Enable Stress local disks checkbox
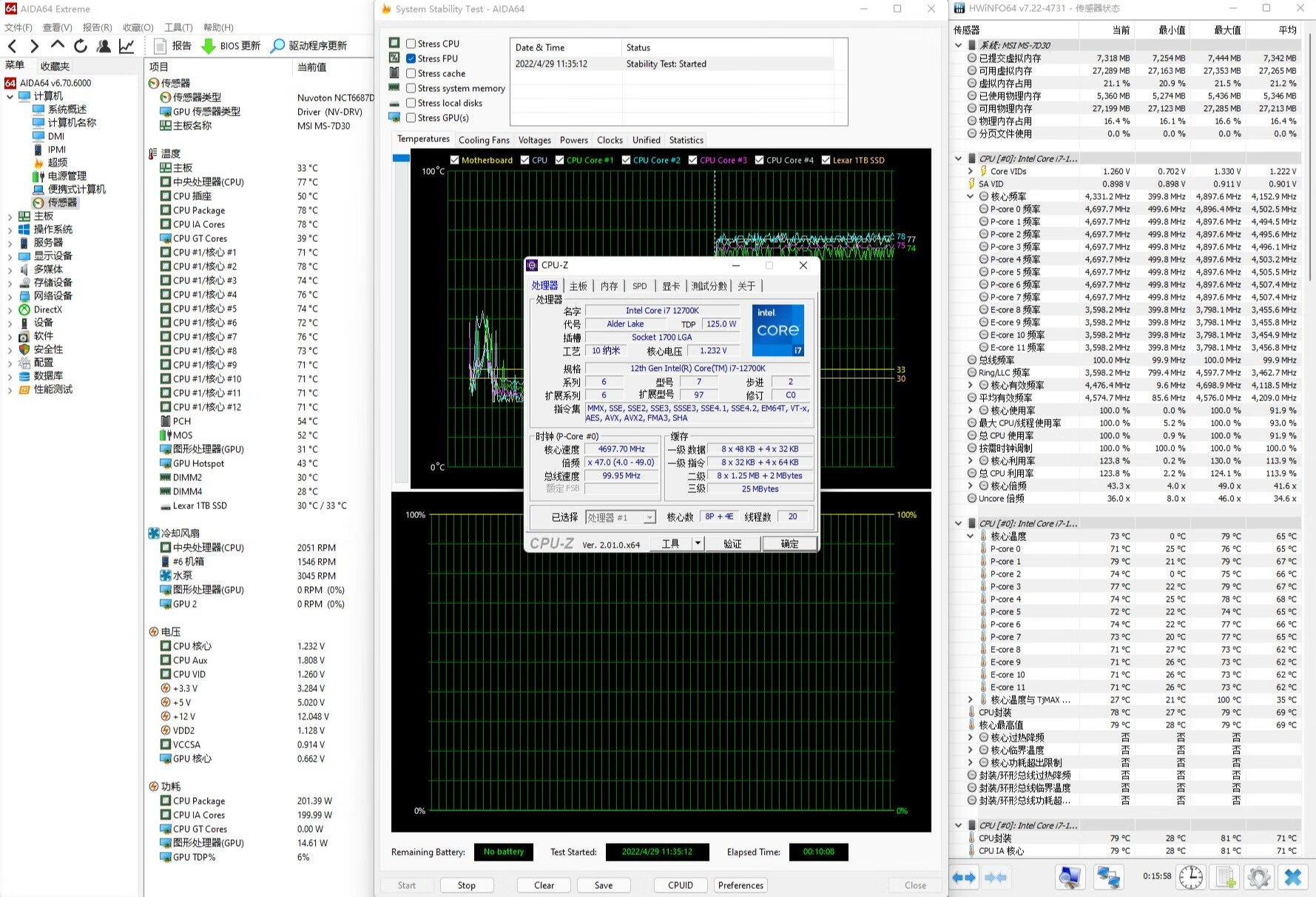1316x897 pixels. tap(411, 103)
